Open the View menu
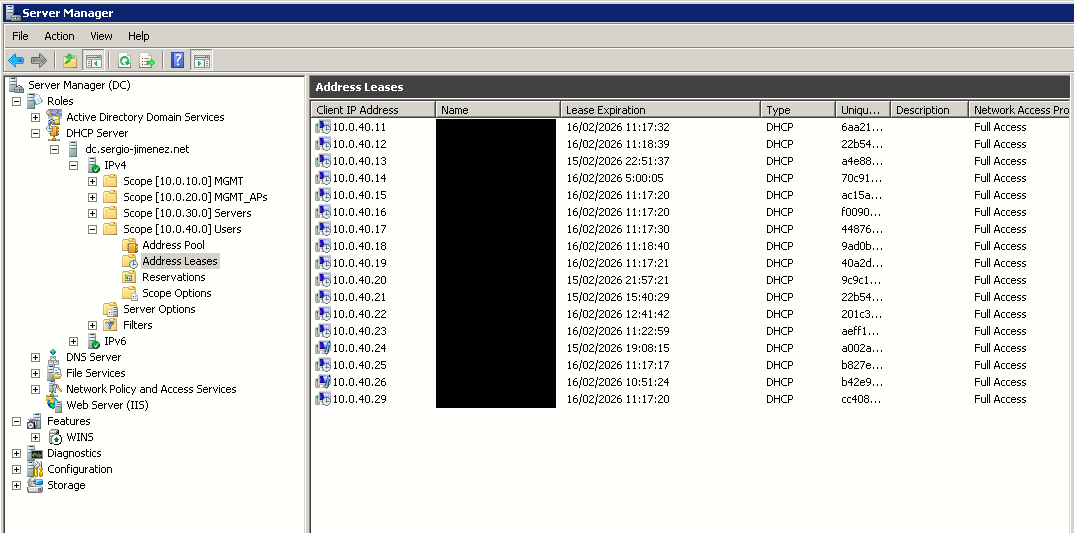Screen dimensions: 1074x533 [101, 36]
